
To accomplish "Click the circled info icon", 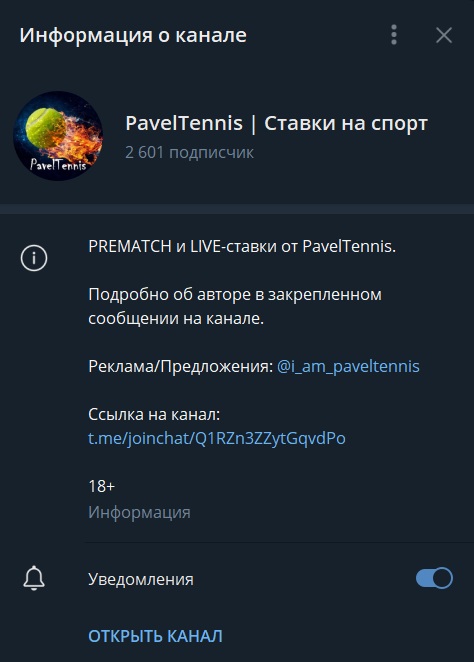I will click(34, 258).
